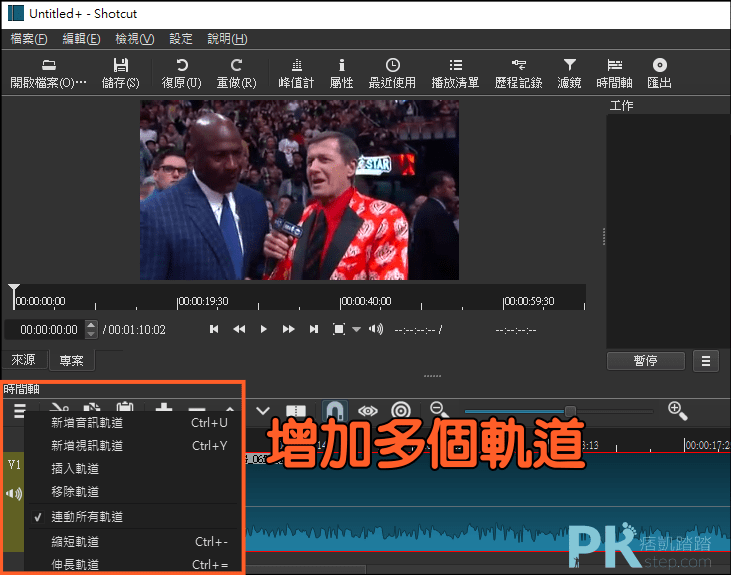Click the rewind playback button
This screenshot has width=731, height=575.
coord(239,329)
